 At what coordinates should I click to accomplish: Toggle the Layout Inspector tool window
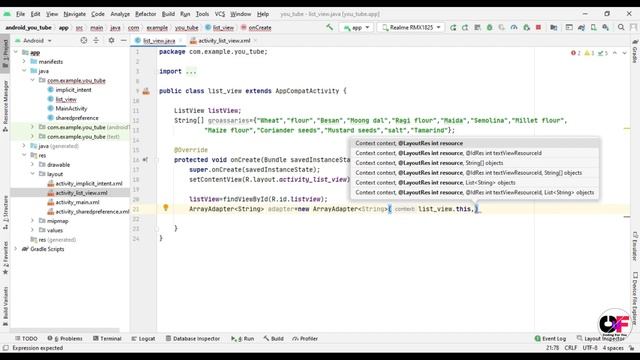pyautogui.click(x=601, y=338)
